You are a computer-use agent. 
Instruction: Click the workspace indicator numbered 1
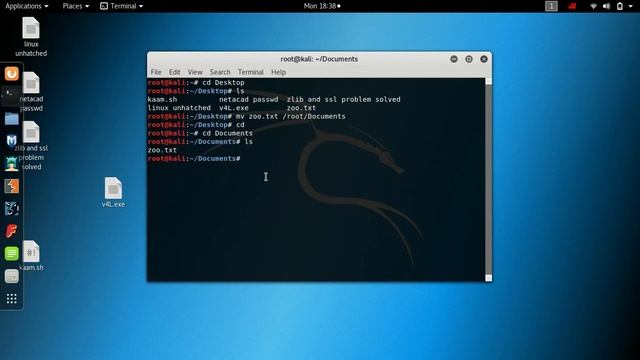(x=551, y=6)
